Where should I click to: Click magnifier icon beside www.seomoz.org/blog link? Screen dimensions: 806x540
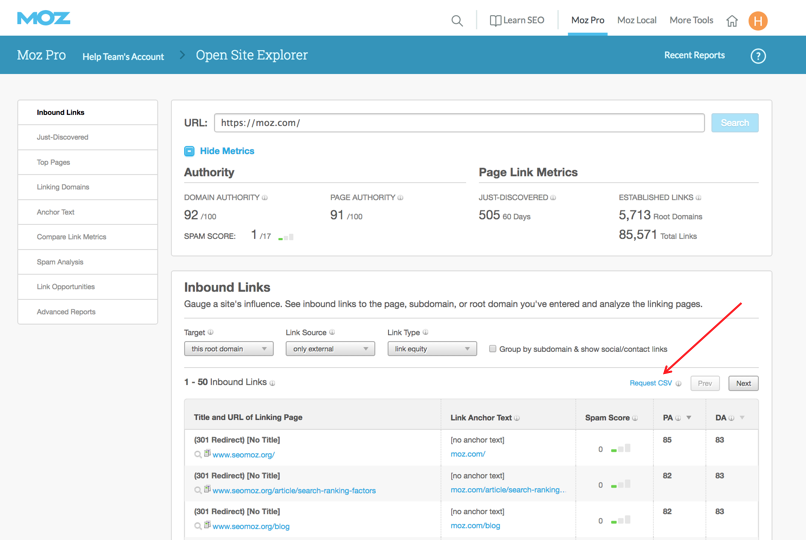coord(197,526)
